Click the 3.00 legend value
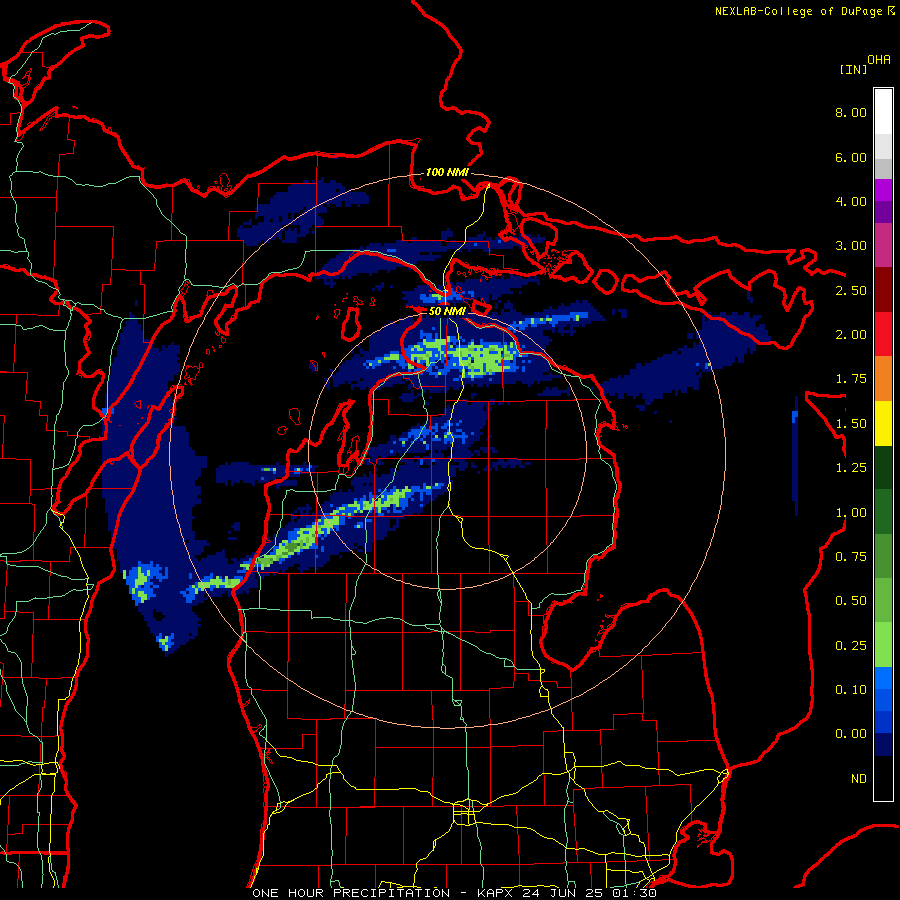This screenshot has height=900, width=900. [851, 246]
